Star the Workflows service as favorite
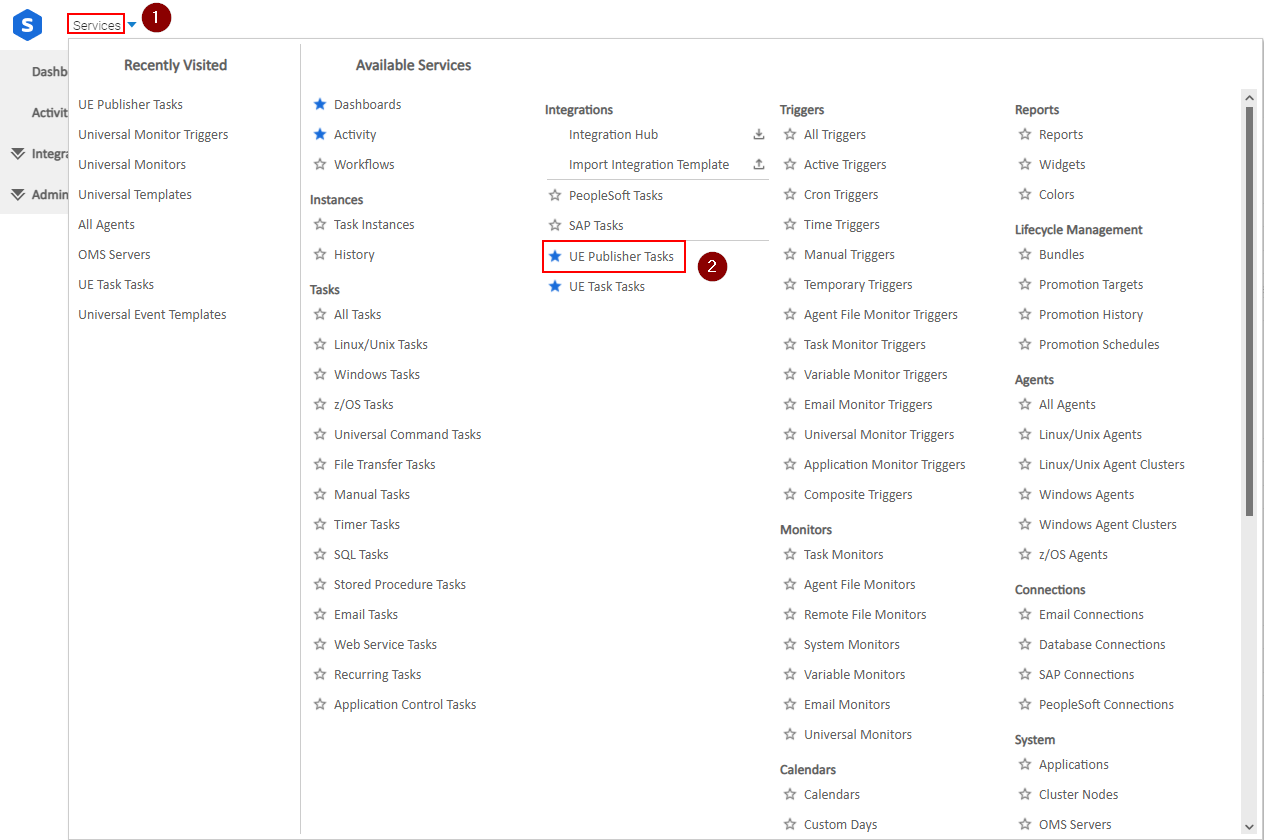Viewport: 1264px width, 840px height. pos(320,165)
